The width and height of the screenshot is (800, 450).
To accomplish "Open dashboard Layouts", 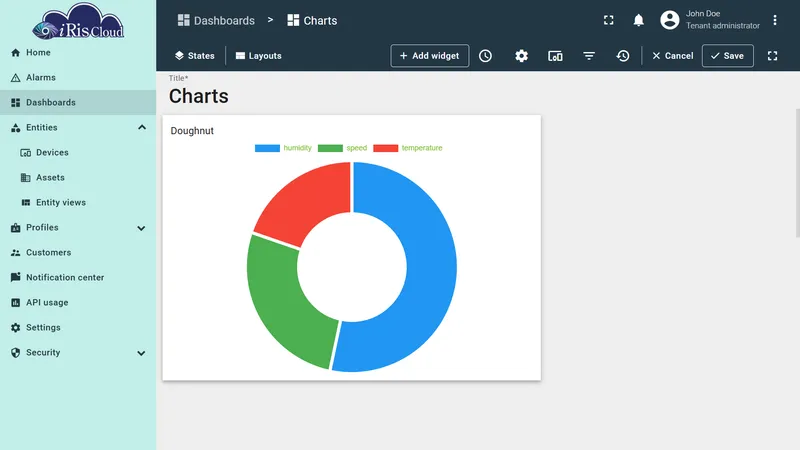I will [259, 56].
